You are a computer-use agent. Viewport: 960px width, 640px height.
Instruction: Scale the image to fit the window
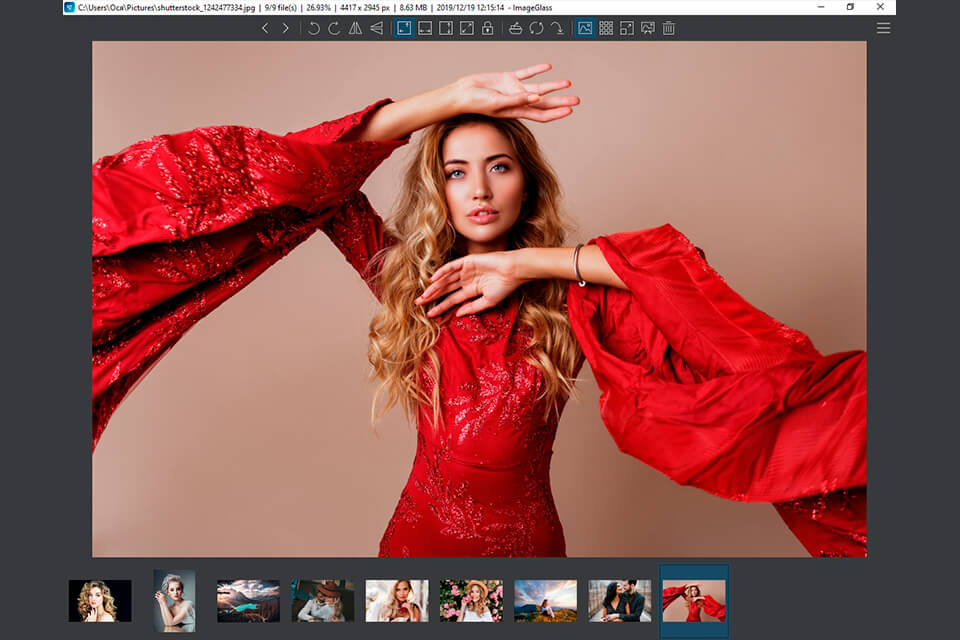pyautogui.click(x=467, y=28)
